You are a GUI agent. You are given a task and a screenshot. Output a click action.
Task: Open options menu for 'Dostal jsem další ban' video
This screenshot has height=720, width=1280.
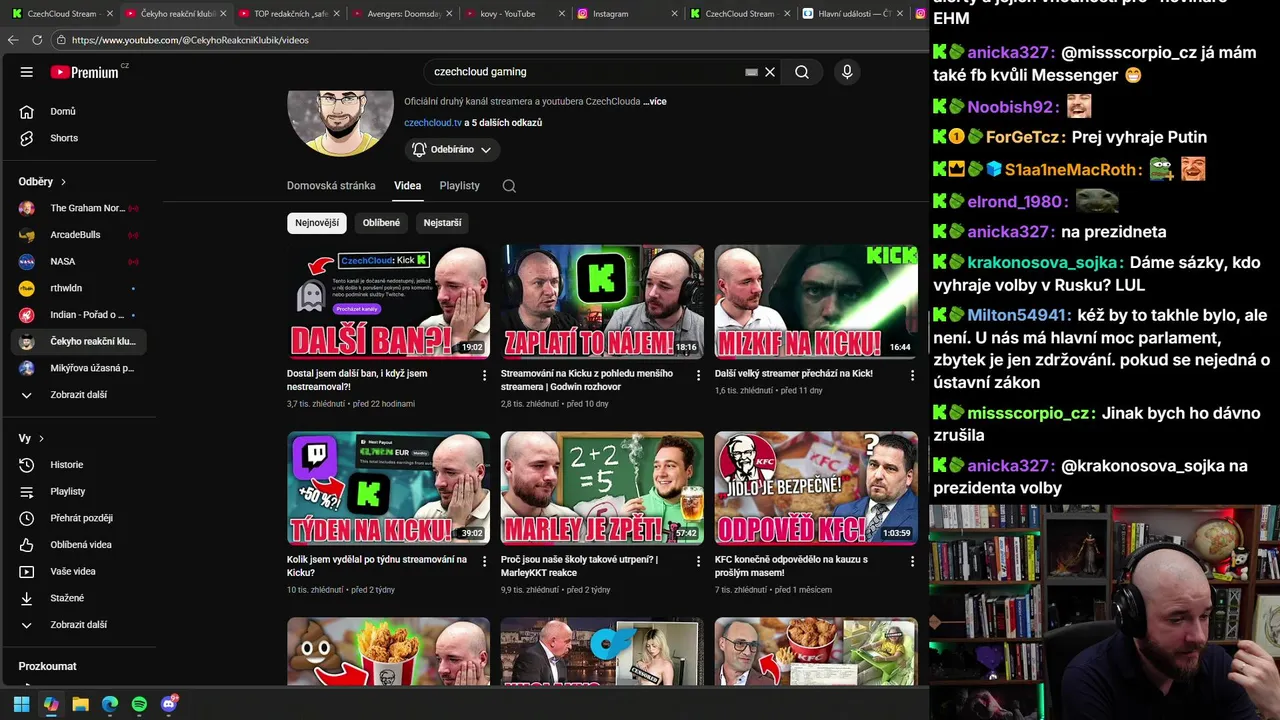point(485,375)
